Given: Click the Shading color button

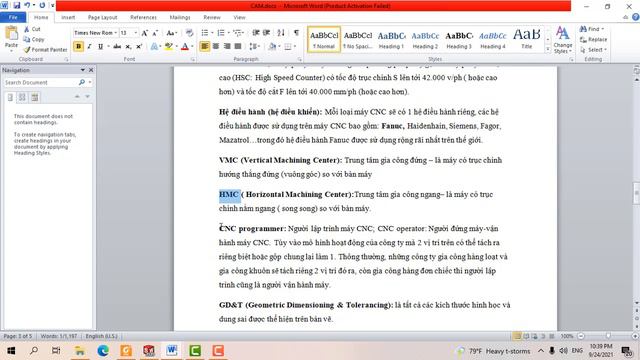Looking at the screenshot, I should click(272, 47).
